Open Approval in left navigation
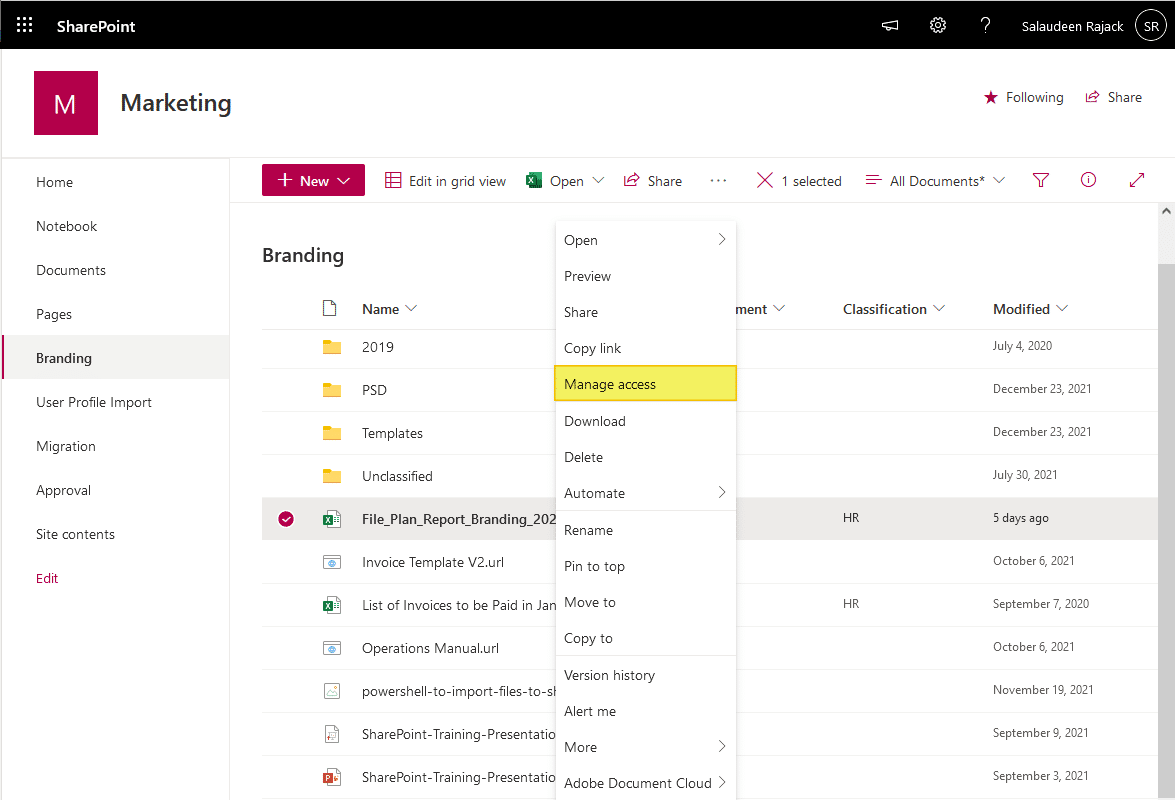The width and height of the screenshot is (1175, 800). point(64,491)
